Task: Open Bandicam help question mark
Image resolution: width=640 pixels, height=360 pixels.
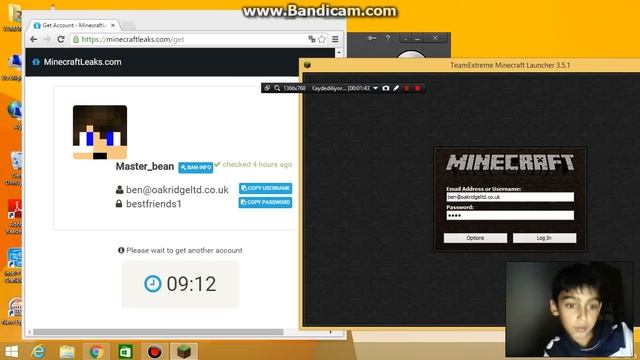Action: [388, 38]
